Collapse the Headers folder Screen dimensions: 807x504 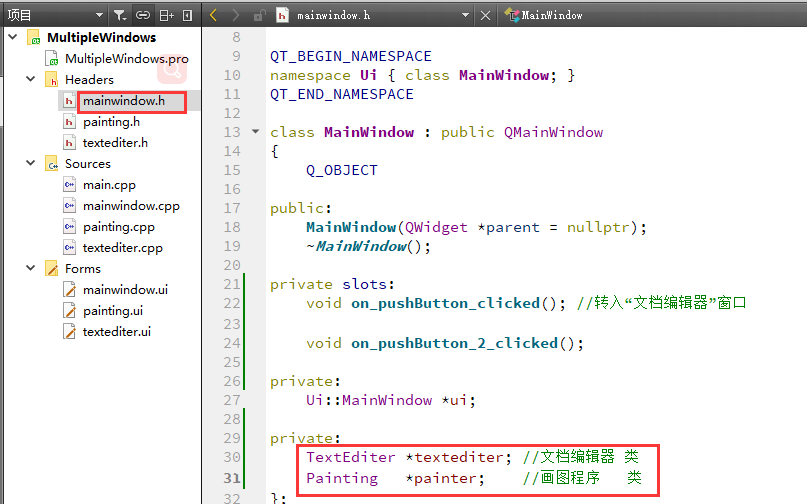[31, 79]
